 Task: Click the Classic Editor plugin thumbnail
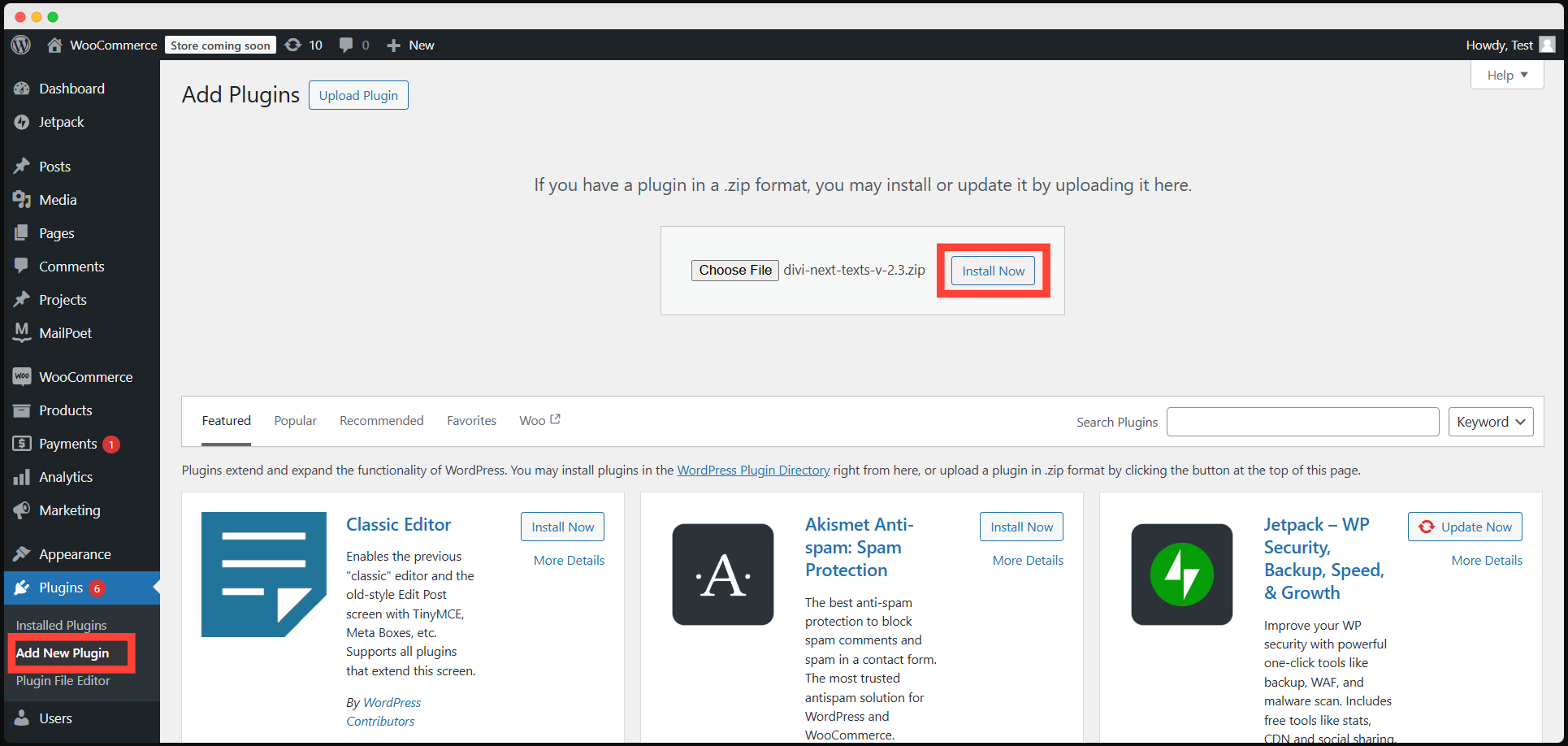264,575
